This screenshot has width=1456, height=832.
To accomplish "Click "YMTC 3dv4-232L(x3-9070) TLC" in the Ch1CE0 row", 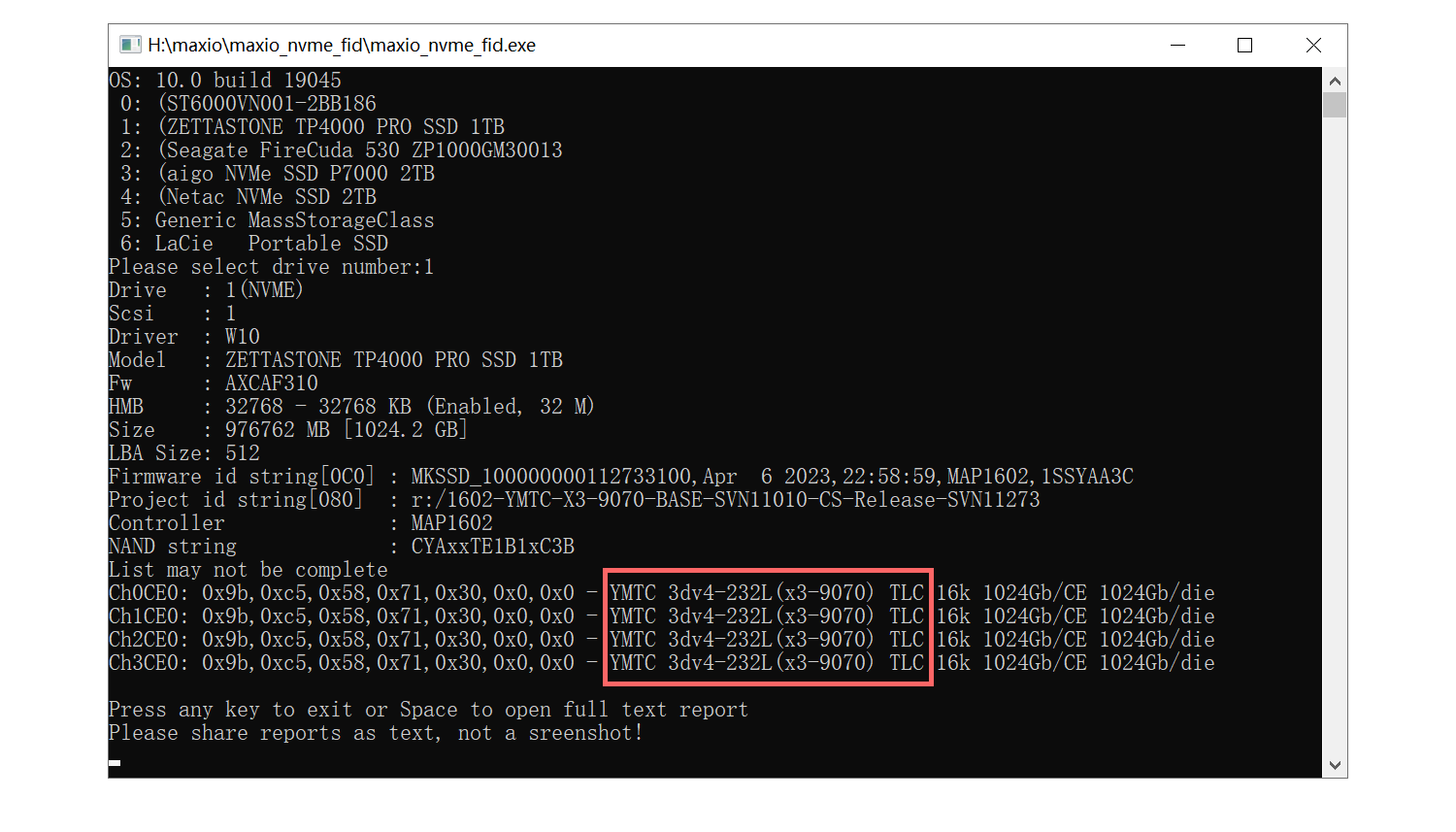I will (x=767, y=616).
